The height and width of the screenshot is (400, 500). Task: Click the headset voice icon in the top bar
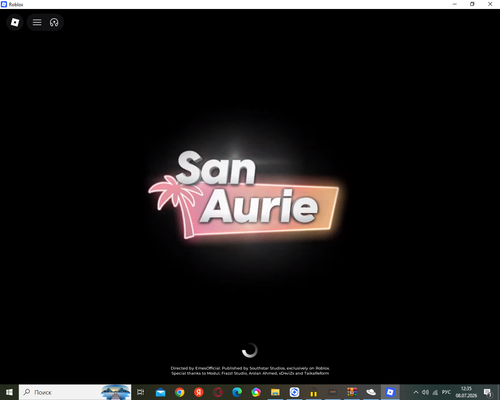pyautogui.click(x=54, y=22)
